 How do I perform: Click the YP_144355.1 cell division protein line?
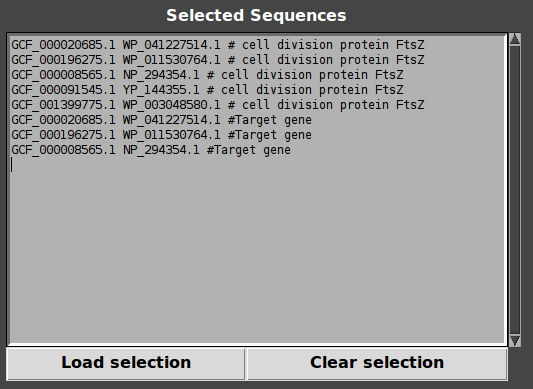[207, 90]
